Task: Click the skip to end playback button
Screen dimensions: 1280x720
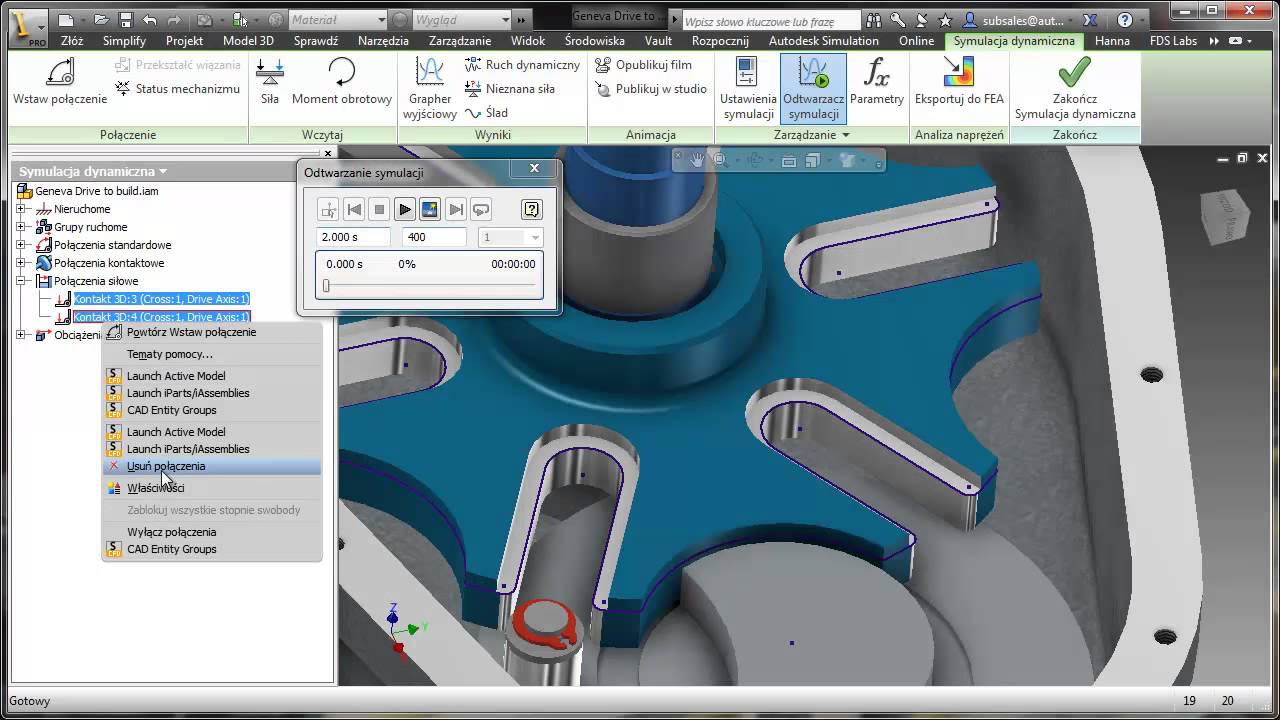Action: [x=456, y=209]
